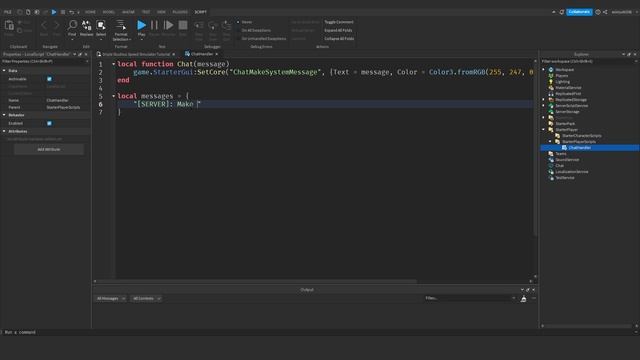Collapse the Attributes section
This screenshot has width=640, height=360.
4,131
